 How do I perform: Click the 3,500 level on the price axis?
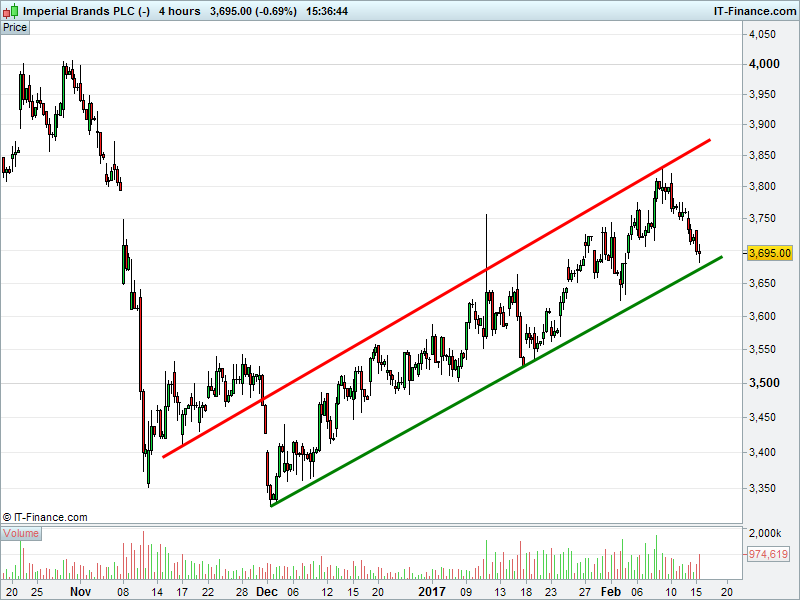pyautogui.click(x=764, y=383)
